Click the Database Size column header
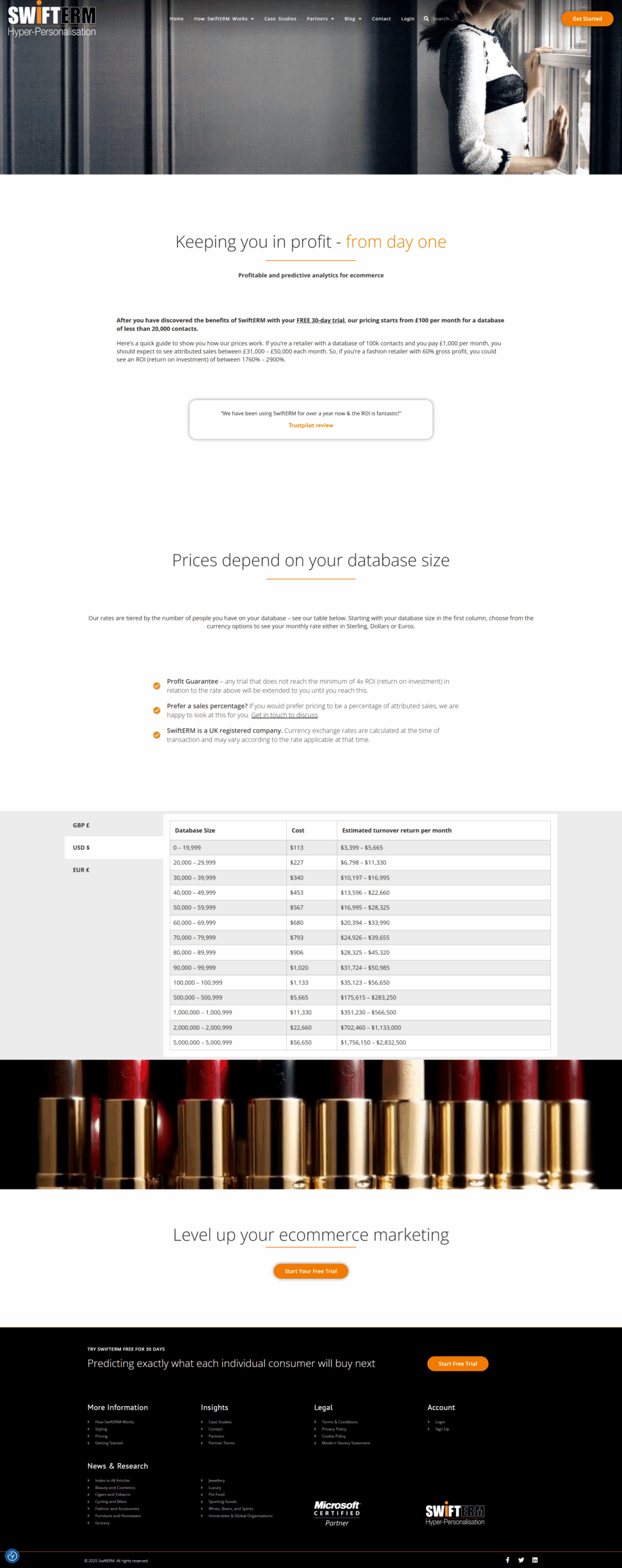This screenshot has width=622, height=1568. (x=228, y=831)
